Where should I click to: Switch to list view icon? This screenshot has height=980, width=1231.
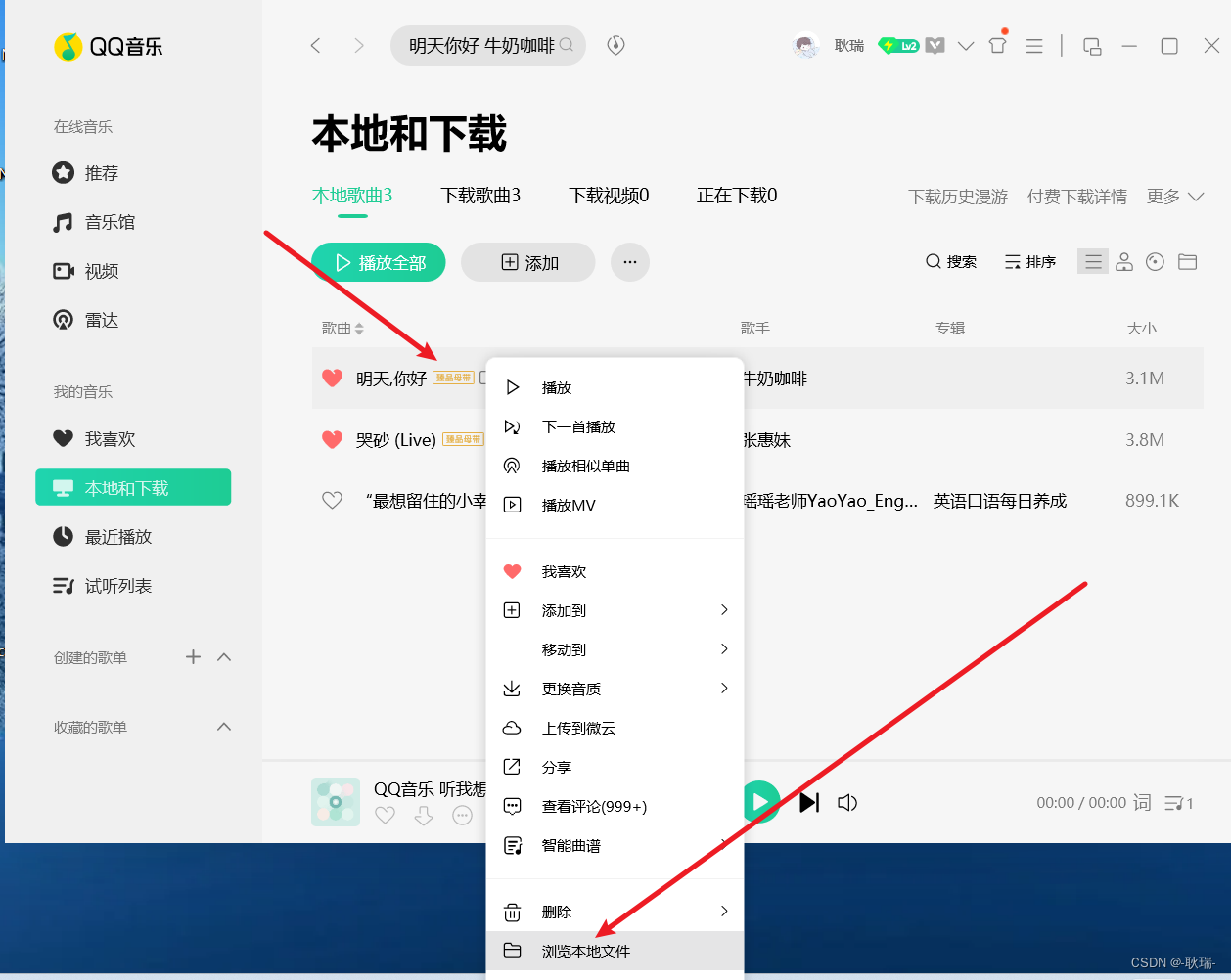(1093, 261)
